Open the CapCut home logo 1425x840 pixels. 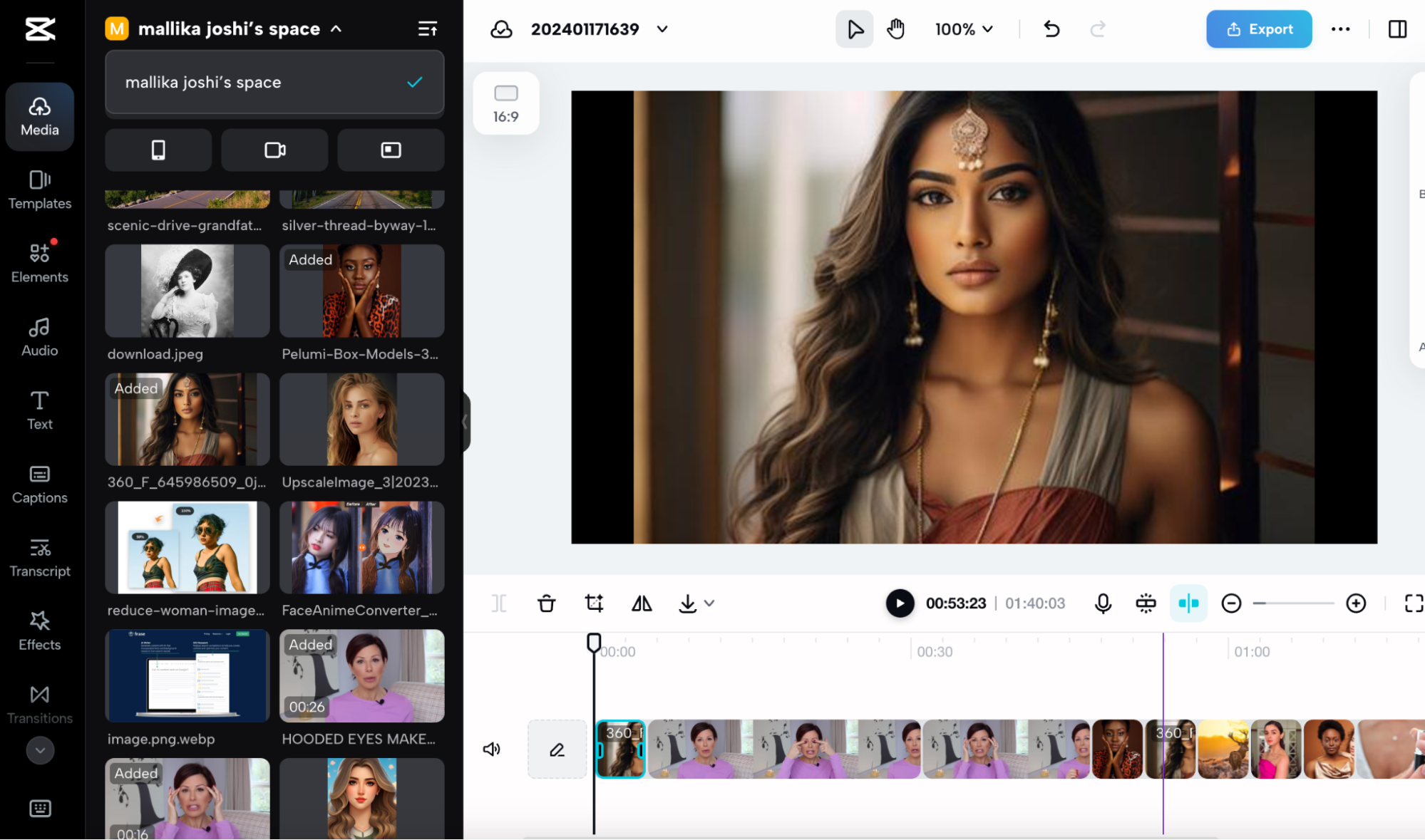pos(40,29)
